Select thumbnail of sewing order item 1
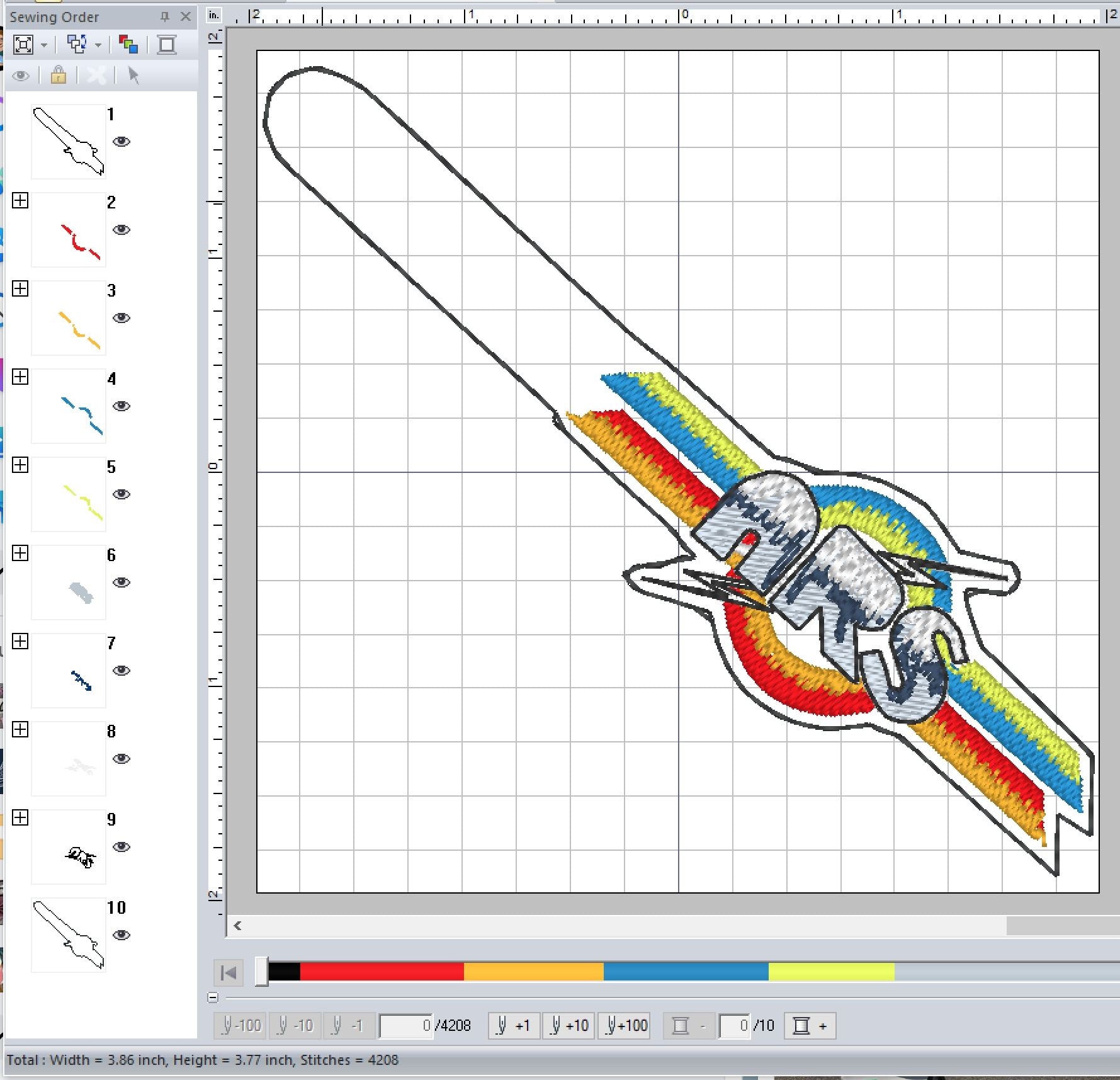This screenshot has width=1120, height=1080. tap(69, 142)
